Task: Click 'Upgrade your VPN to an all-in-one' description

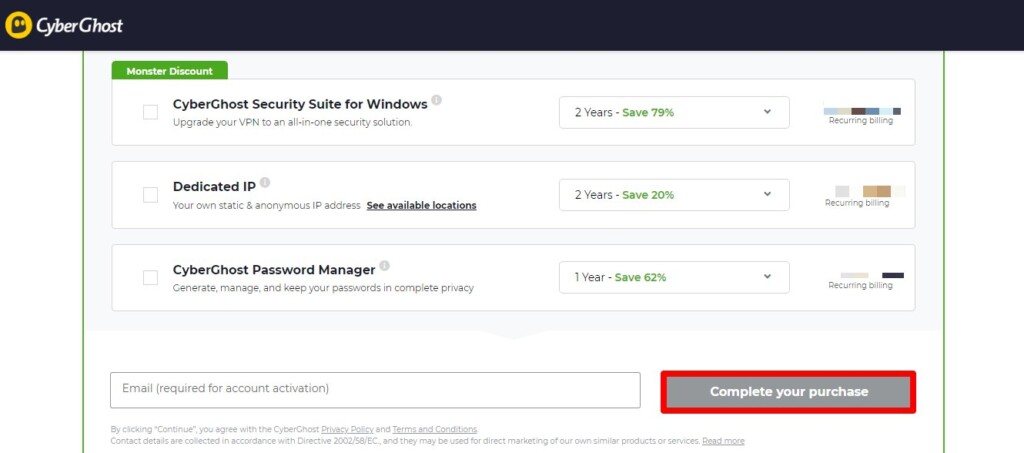Action: point(293,122)
